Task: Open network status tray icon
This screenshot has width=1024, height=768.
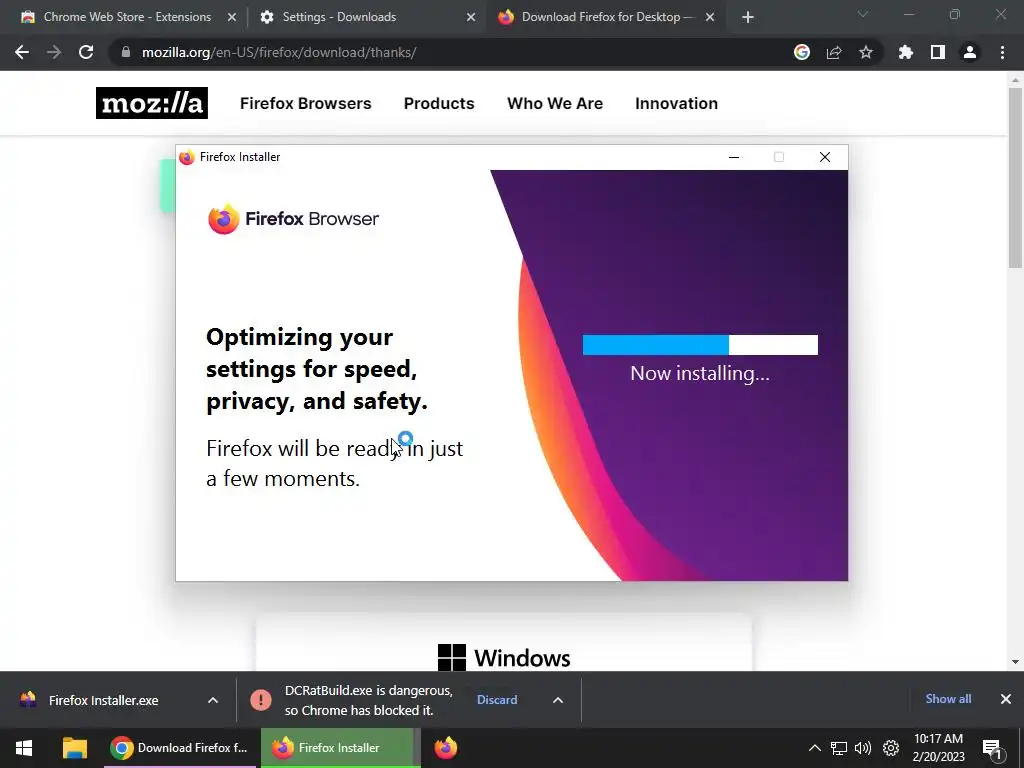Action: tap(839, 748)
